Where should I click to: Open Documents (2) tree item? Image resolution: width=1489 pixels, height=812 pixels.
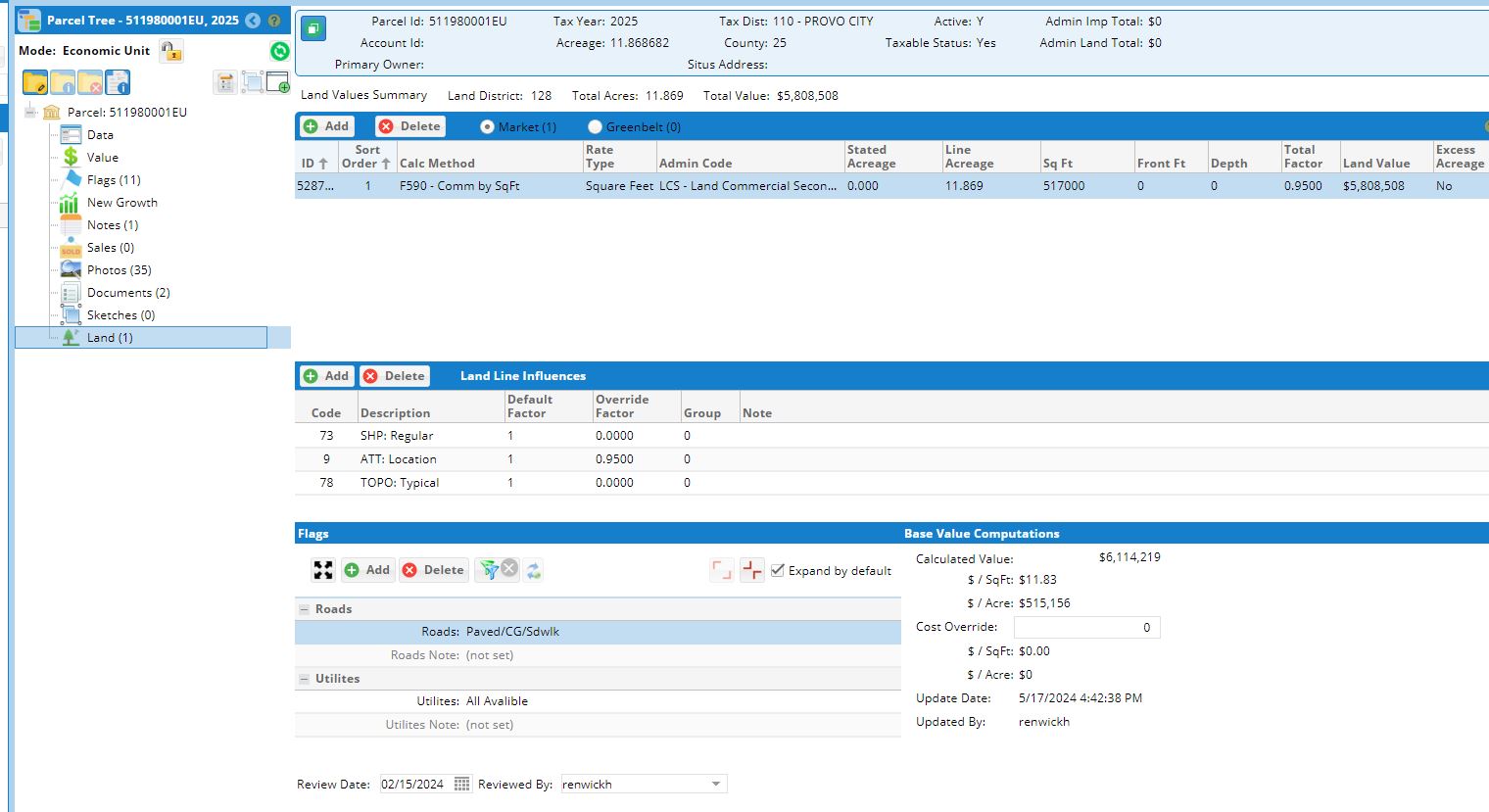[128, 293]
